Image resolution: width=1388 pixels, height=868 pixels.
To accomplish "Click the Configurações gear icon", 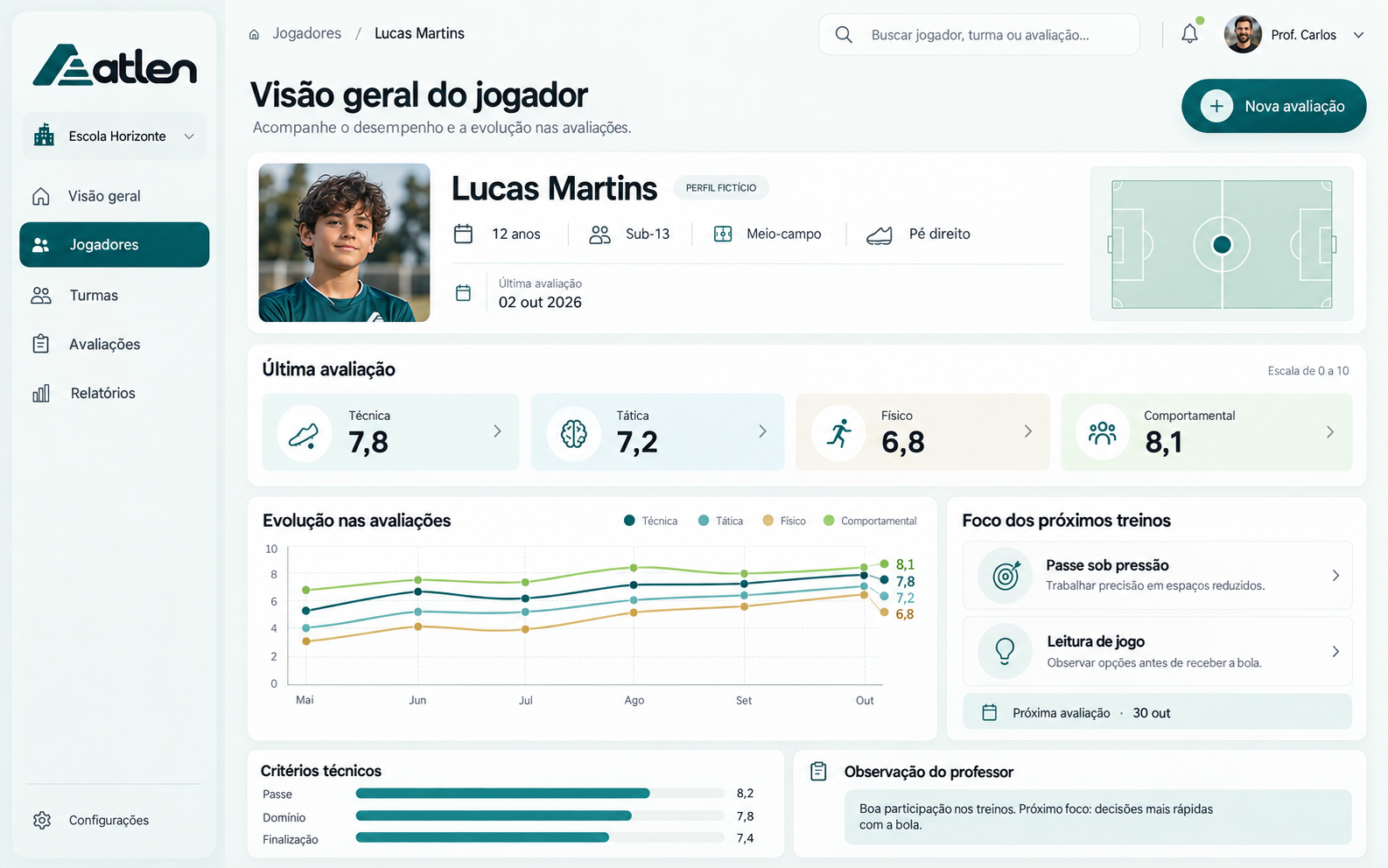I will 42,820.
